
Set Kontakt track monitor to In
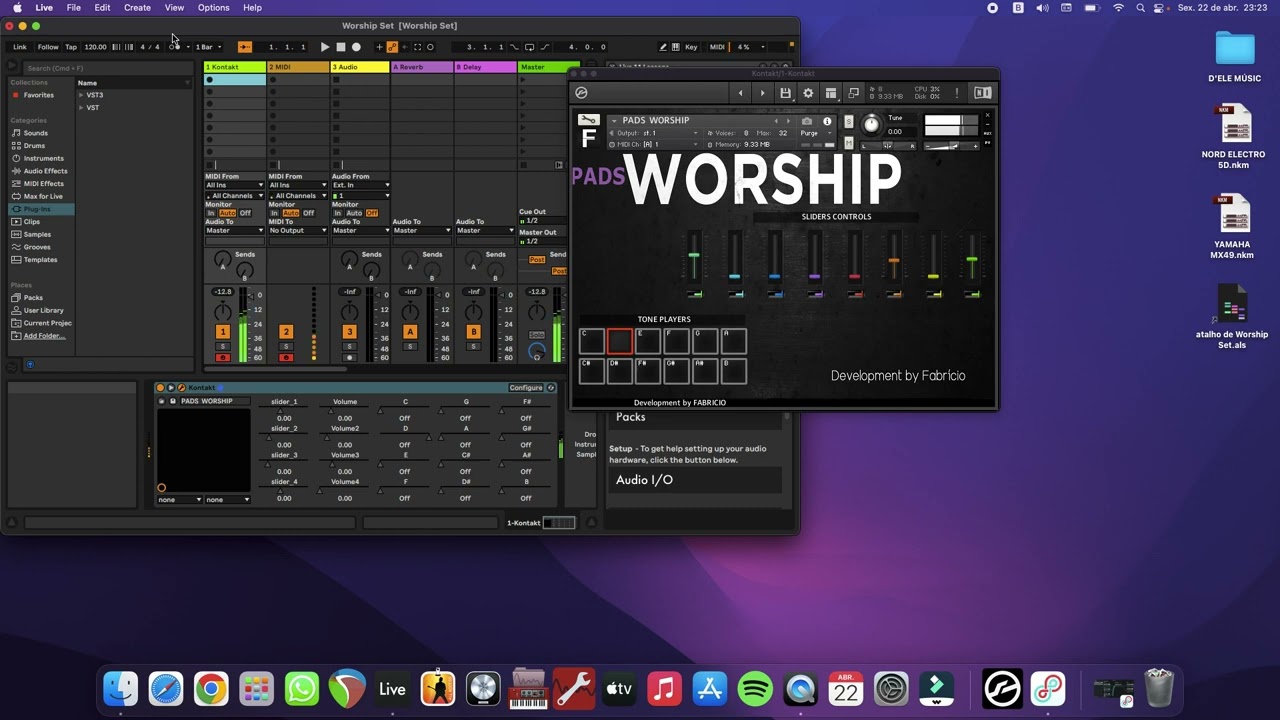point(211,213)
